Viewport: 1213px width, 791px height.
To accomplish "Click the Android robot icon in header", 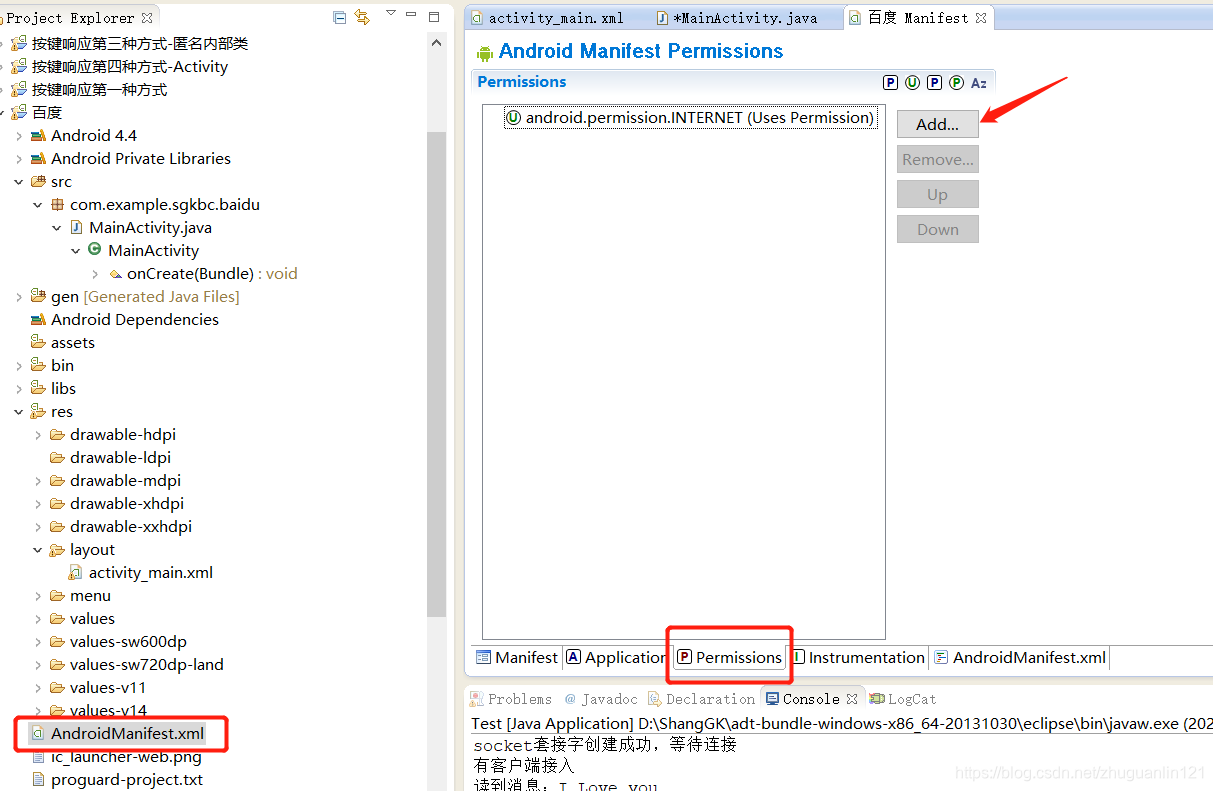I will click(485, 53).
